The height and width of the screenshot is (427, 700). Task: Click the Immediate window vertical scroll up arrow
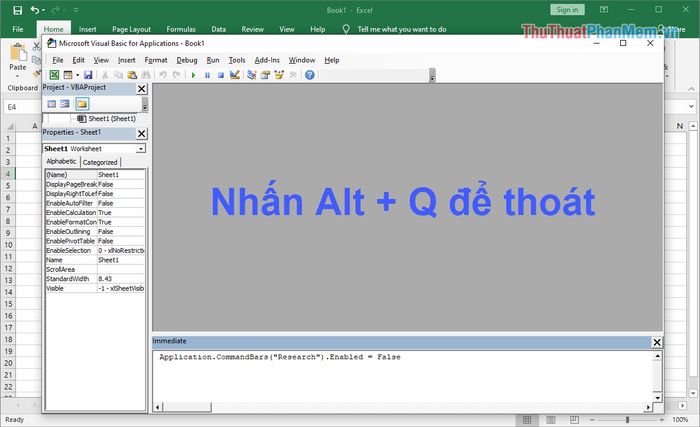[x=657, y=356]
